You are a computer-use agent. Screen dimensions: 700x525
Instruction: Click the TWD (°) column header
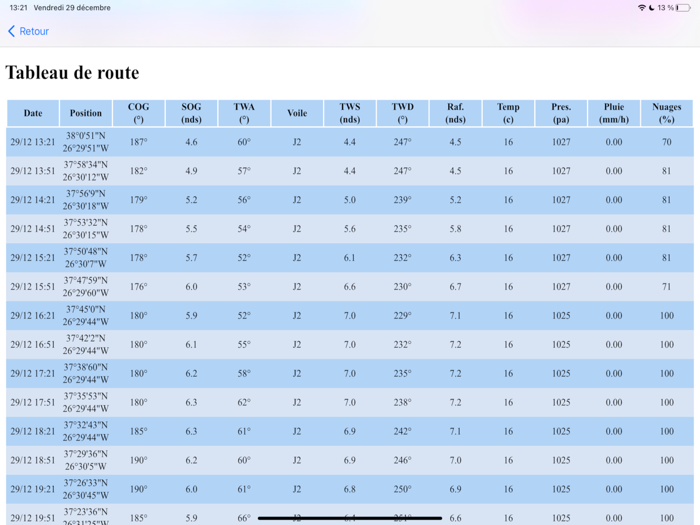[x=402, y=113]
